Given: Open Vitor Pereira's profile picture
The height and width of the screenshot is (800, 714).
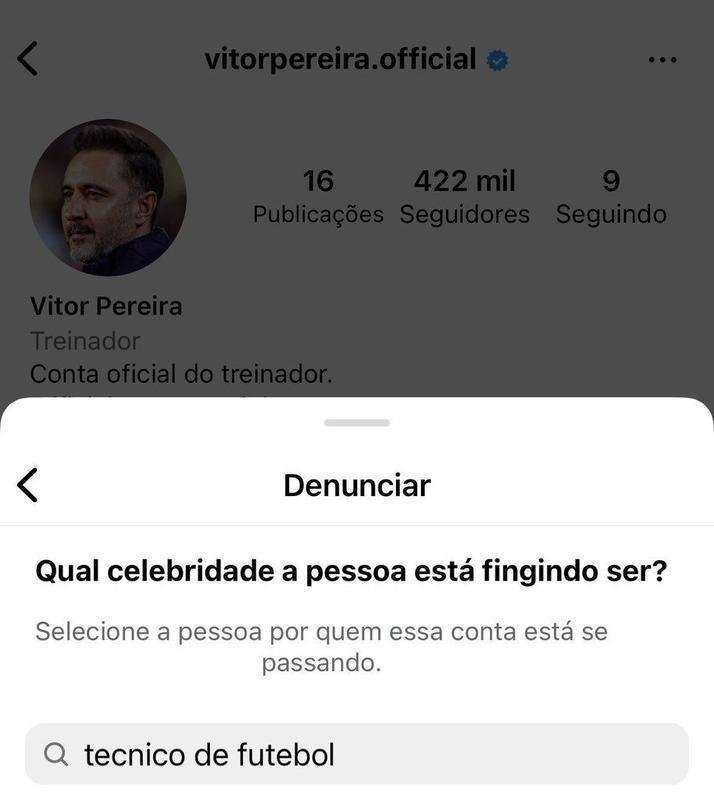Looking at the screenshot, I should [x=110, y=196].
